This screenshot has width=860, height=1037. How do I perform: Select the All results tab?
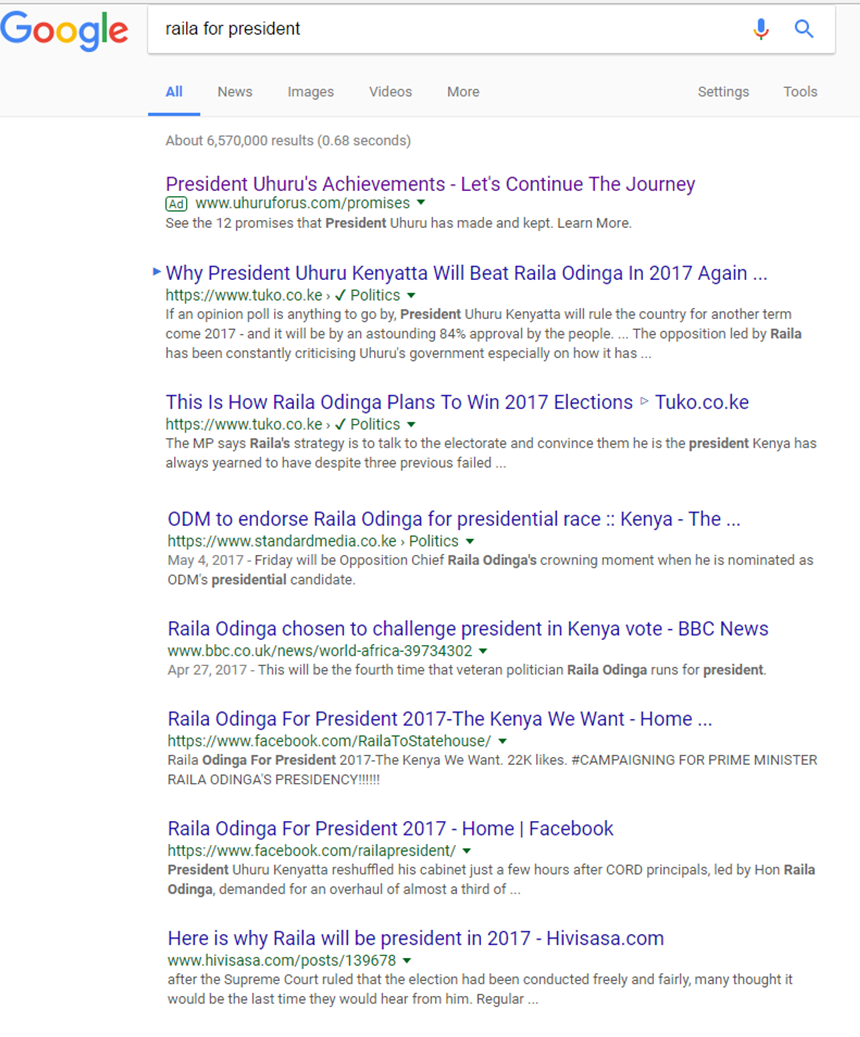click(174, 92)
